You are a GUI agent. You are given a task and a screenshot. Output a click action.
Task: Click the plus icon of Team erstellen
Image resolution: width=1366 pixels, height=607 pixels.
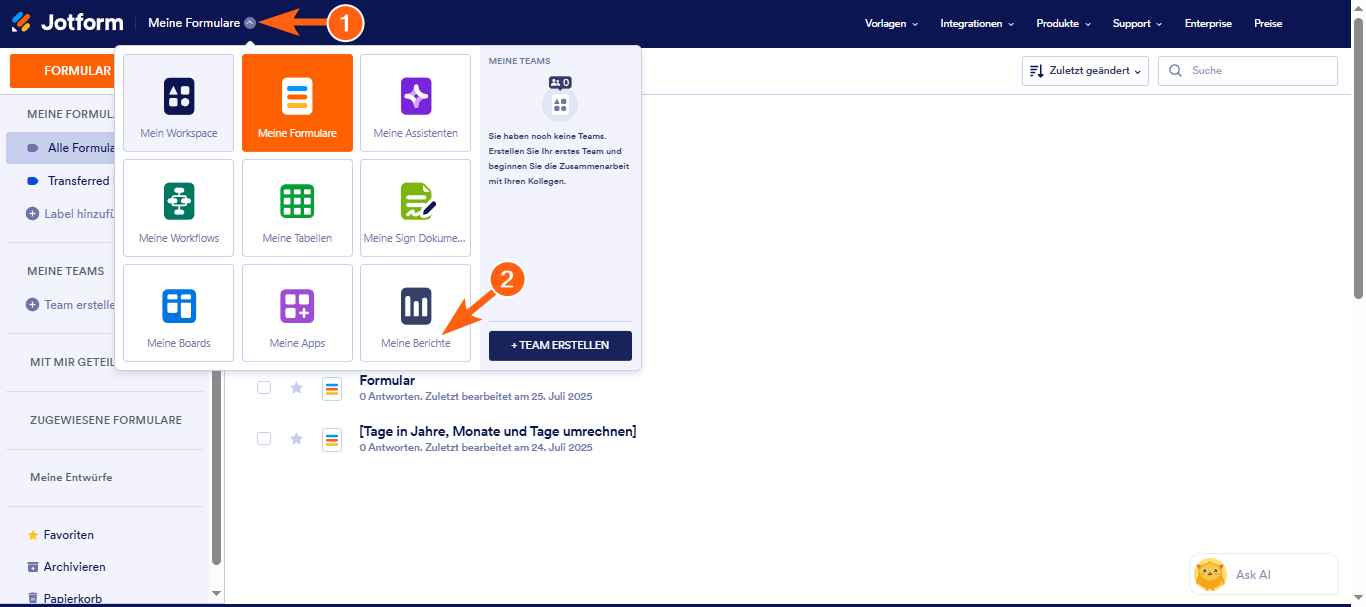[33, 305]
